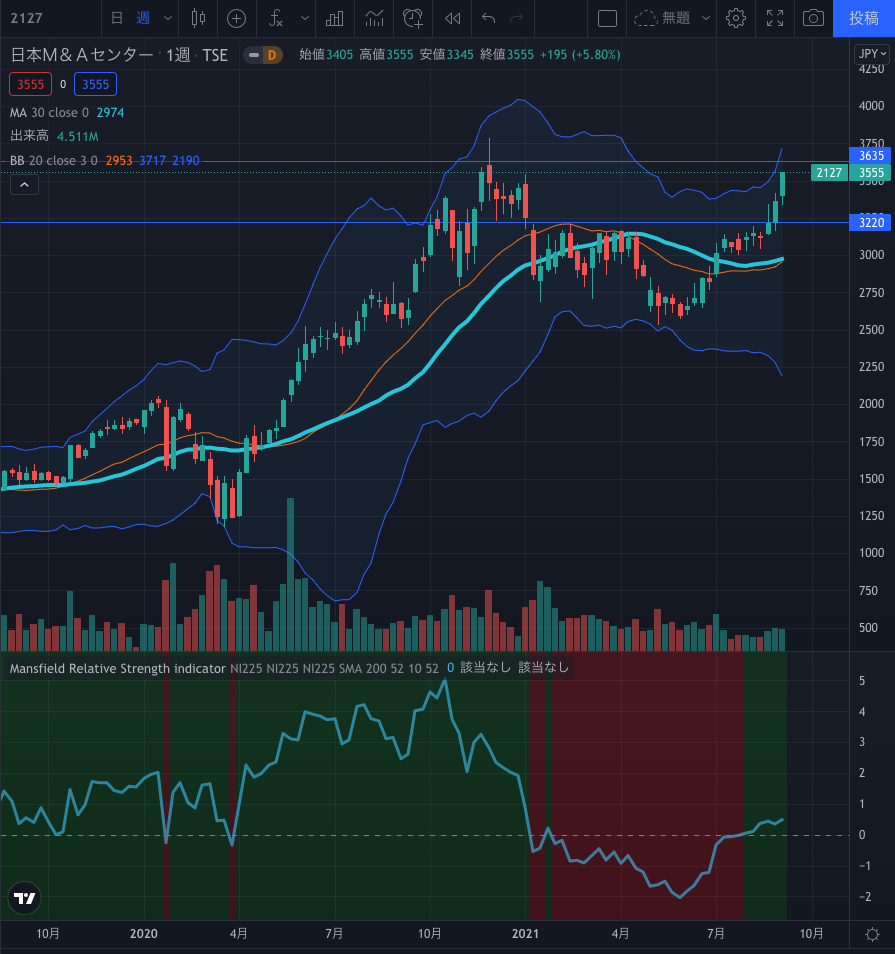Click the cloud save icon
Image resolution: width=895 pixels, height=954 pixels.
[645, 18]
